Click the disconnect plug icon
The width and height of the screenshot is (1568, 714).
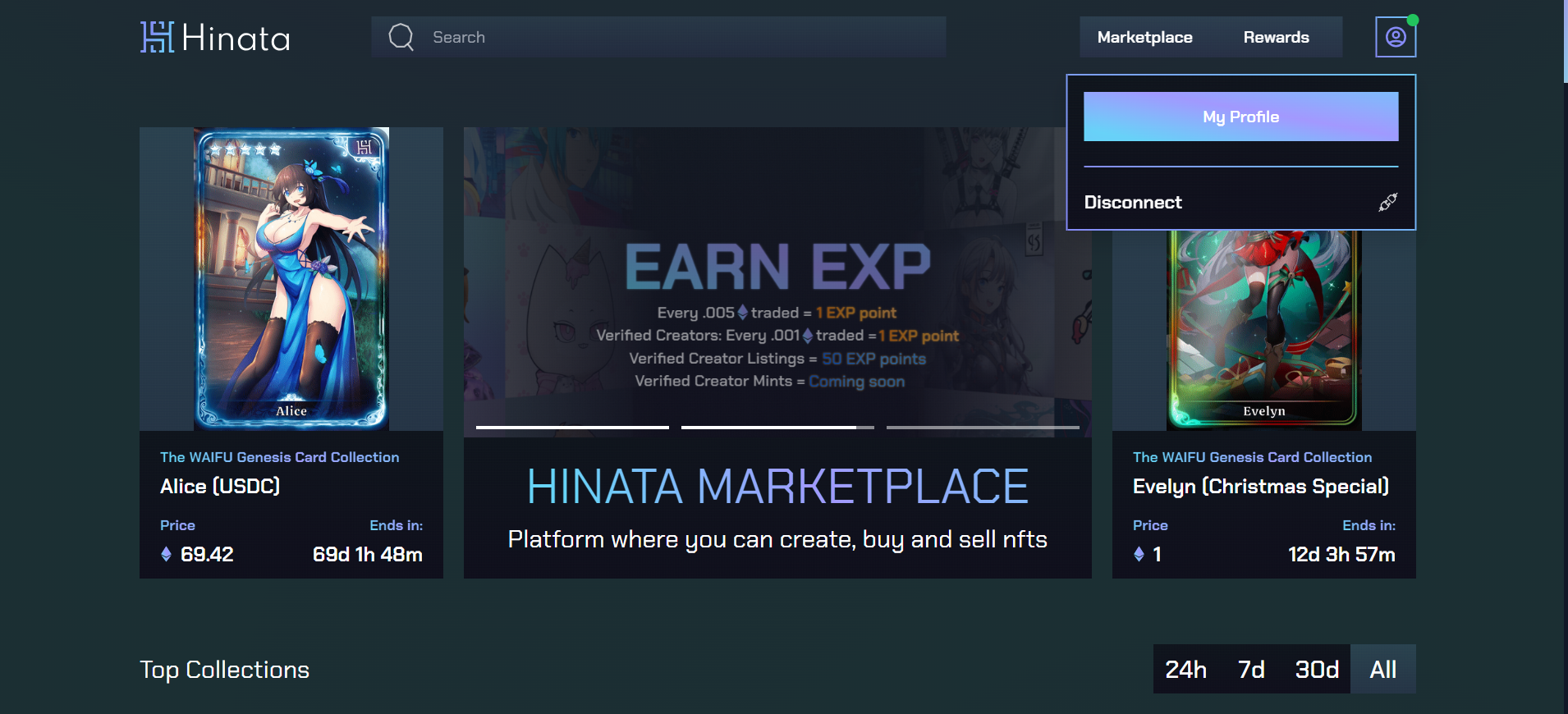click(x=1387, y=202)
